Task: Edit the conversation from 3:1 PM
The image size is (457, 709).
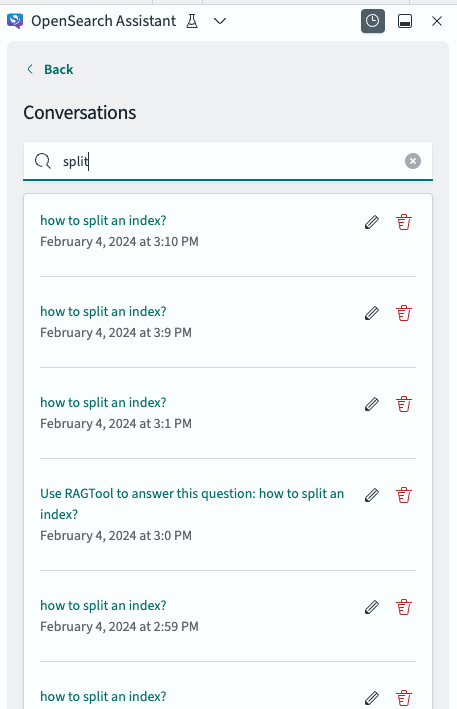Action: [372, 404]
